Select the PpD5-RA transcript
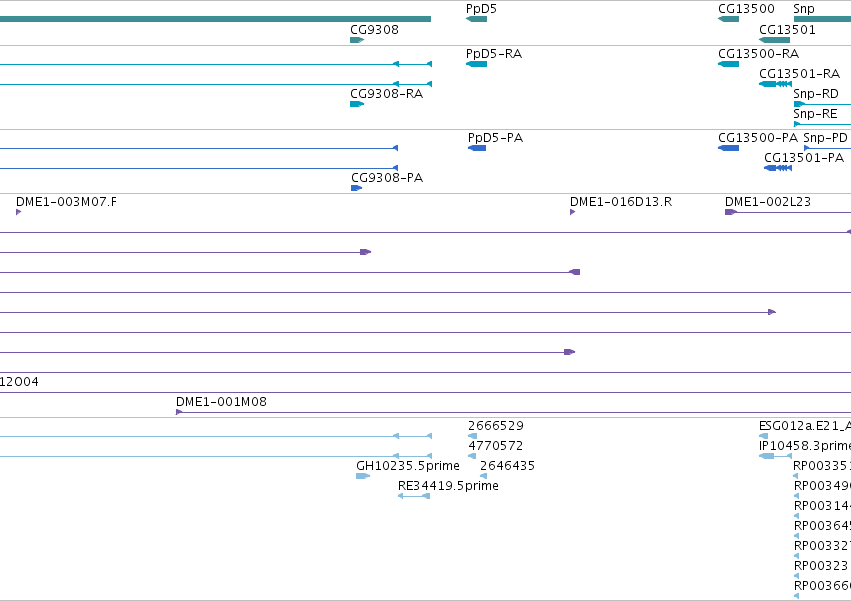This screenshot has height=601, width=851. pos(477,64)
